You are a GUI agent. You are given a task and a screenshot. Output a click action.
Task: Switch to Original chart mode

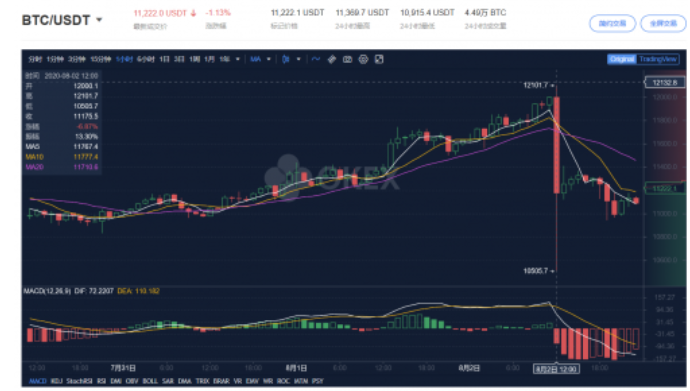(x=622, y=59)
